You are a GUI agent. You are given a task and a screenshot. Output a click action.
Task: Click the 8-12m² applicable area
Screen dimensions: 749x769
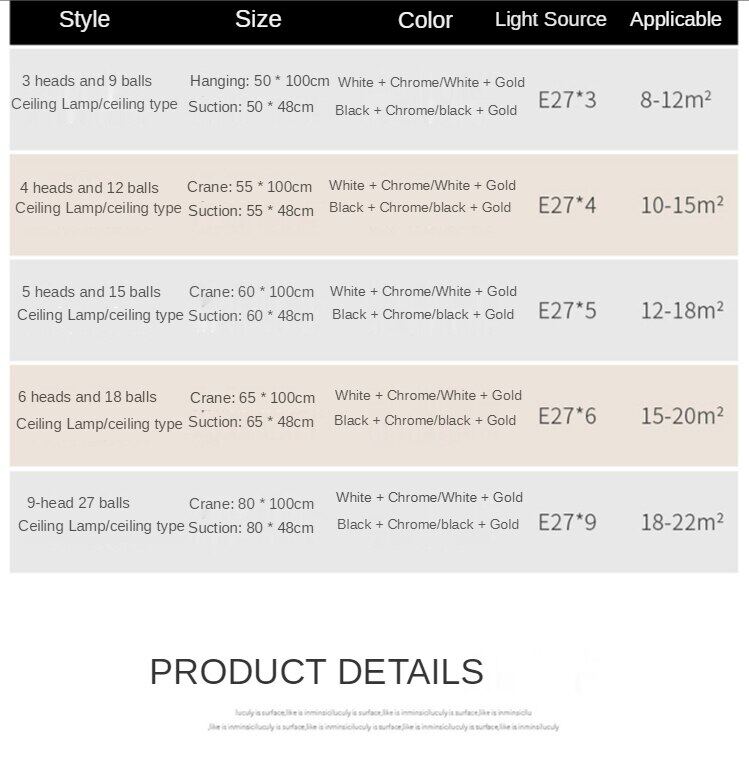click(676, 100)
